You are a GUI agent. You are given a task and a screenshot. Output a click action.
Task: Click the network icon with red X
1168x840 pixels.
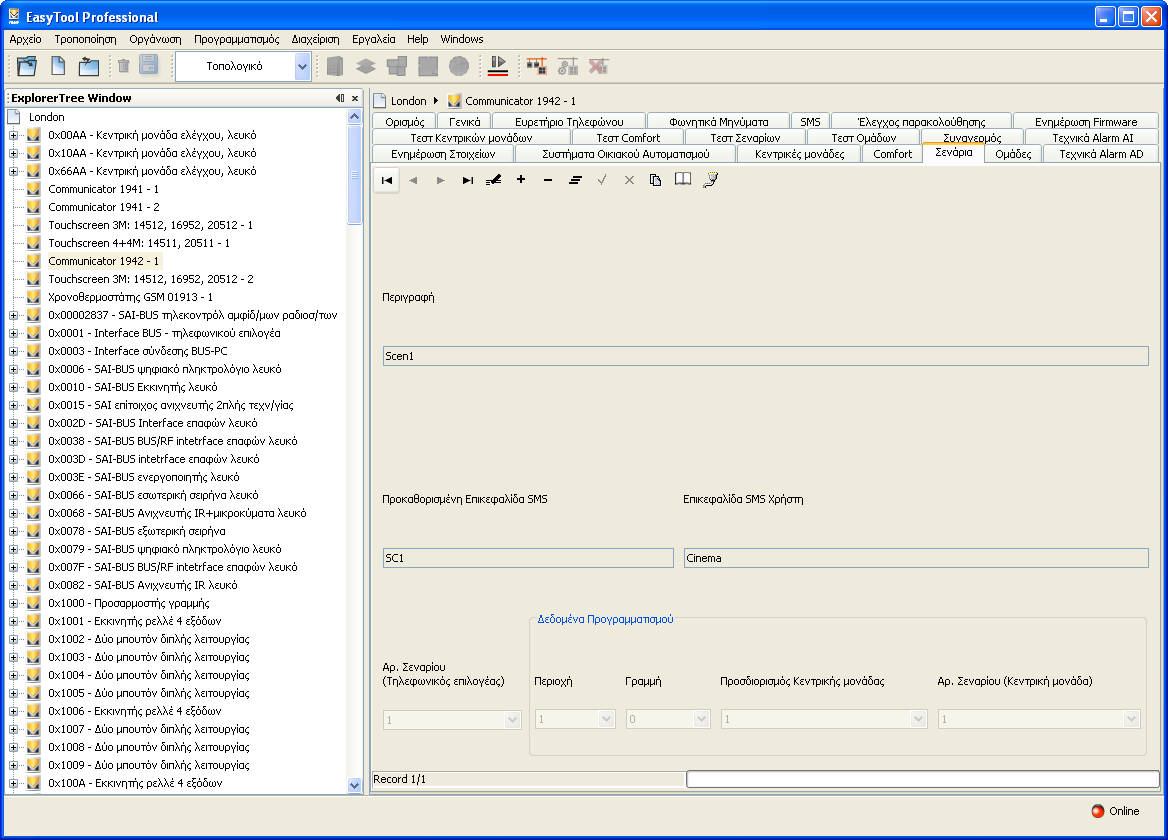[x=599, y=66]
